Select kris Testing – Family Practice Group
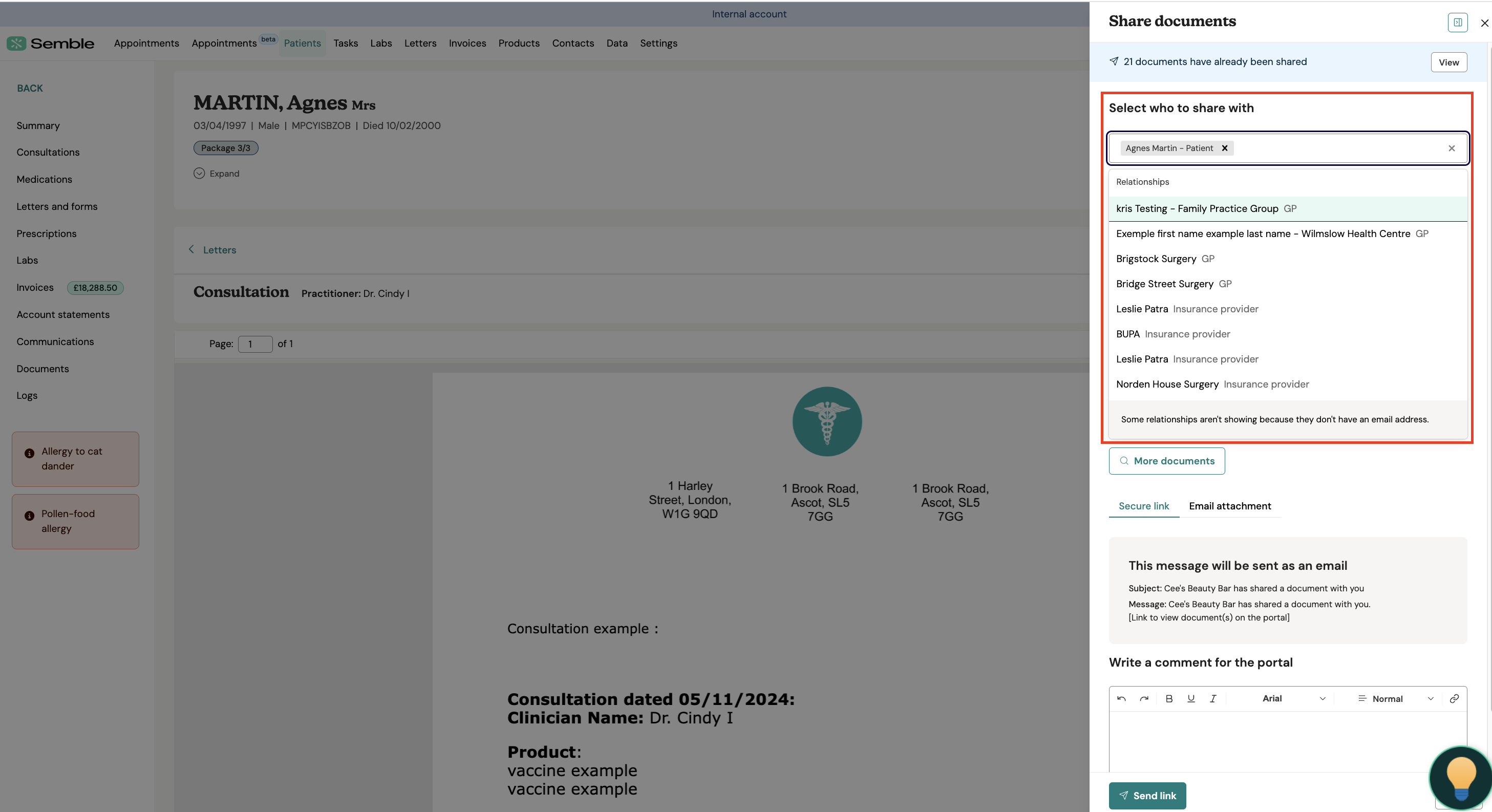 (1288, 208)
